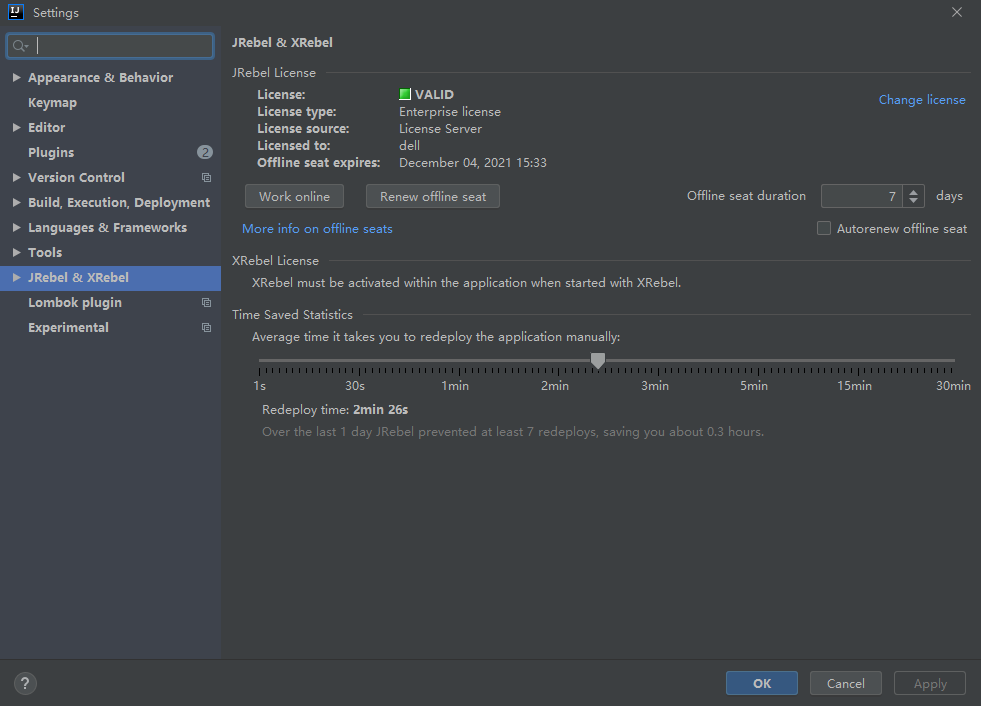The image size is (981, 706).
Task: Select Experimental settings entry
Action: 68,328
